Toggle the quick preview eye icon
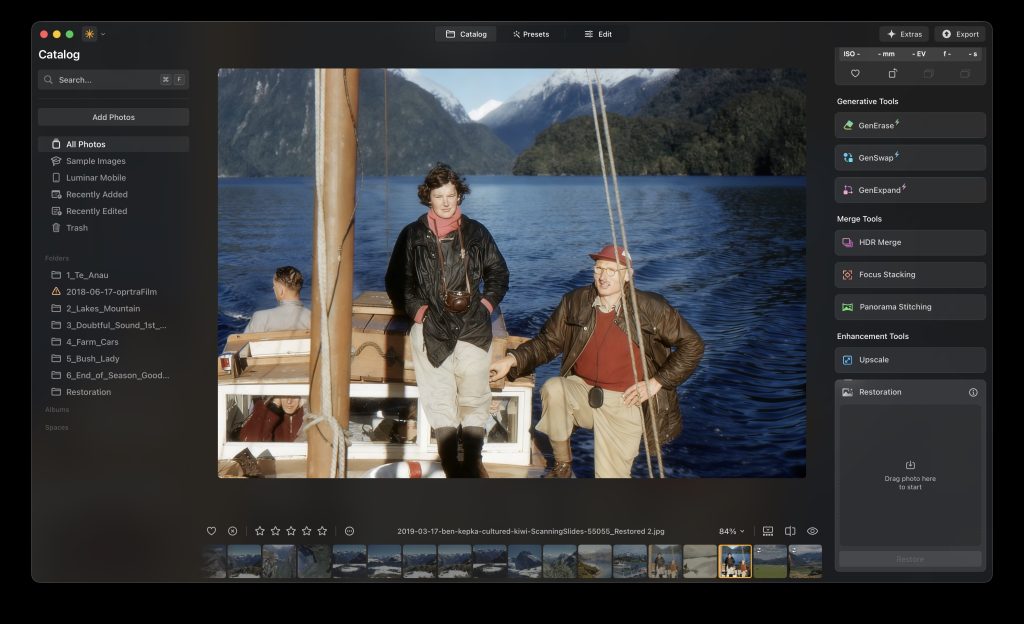This screenshot has height=624, width=1024. pos(811,530)
